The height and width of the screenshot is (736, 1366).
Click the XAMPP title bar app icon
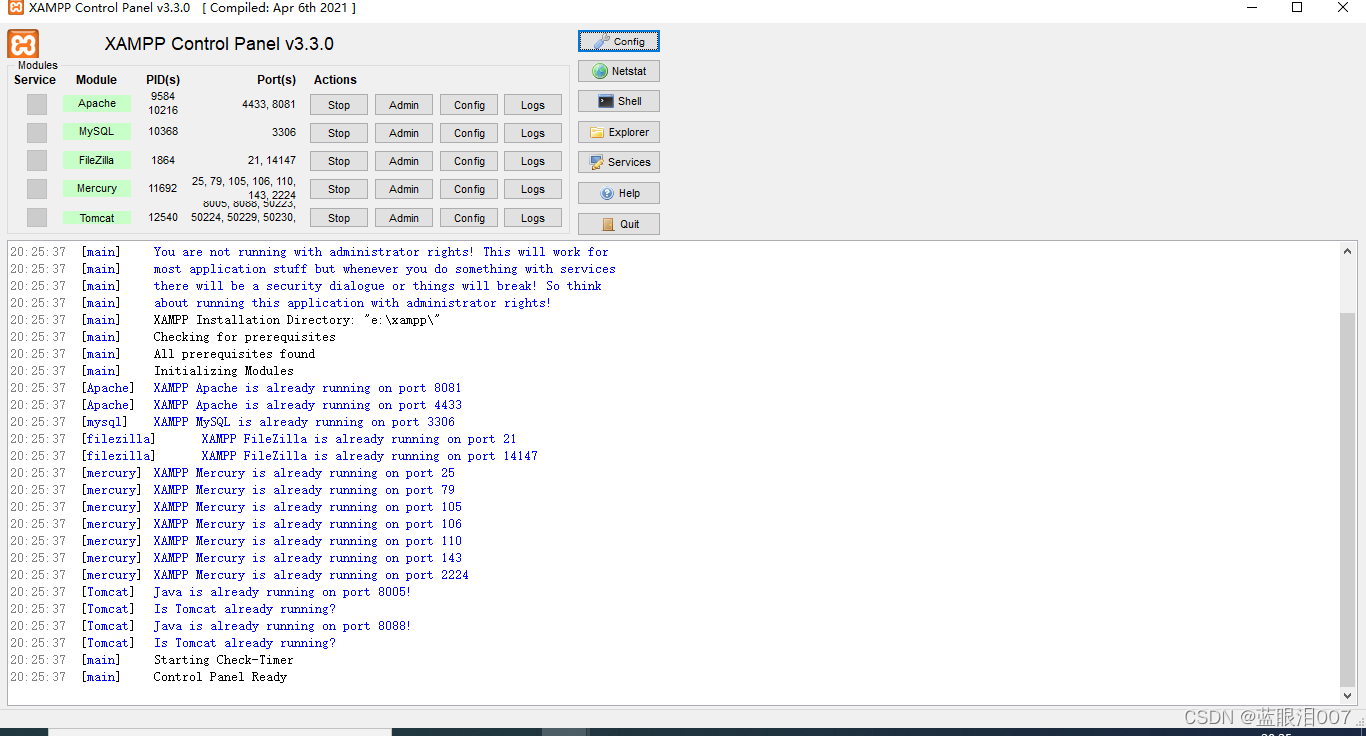(16, 8)
